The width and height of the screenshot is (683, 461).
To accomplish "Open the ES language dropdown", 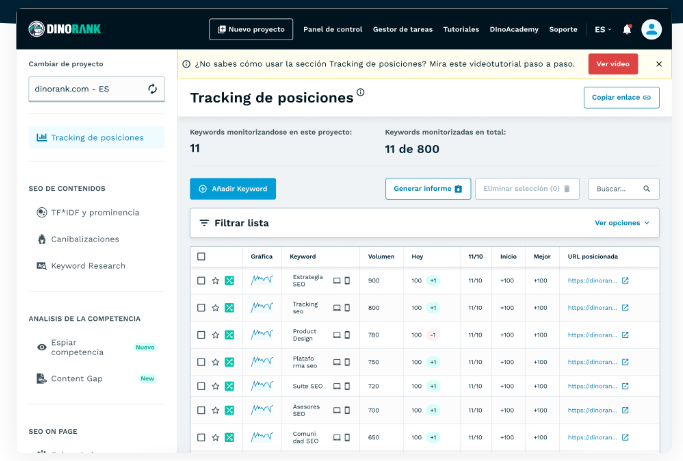I will coord(603,29).
